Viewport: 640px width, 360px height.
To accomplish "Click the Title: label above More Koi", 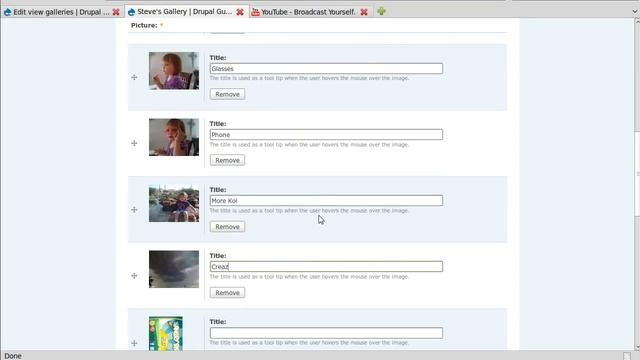I will (x=218, y=190).
